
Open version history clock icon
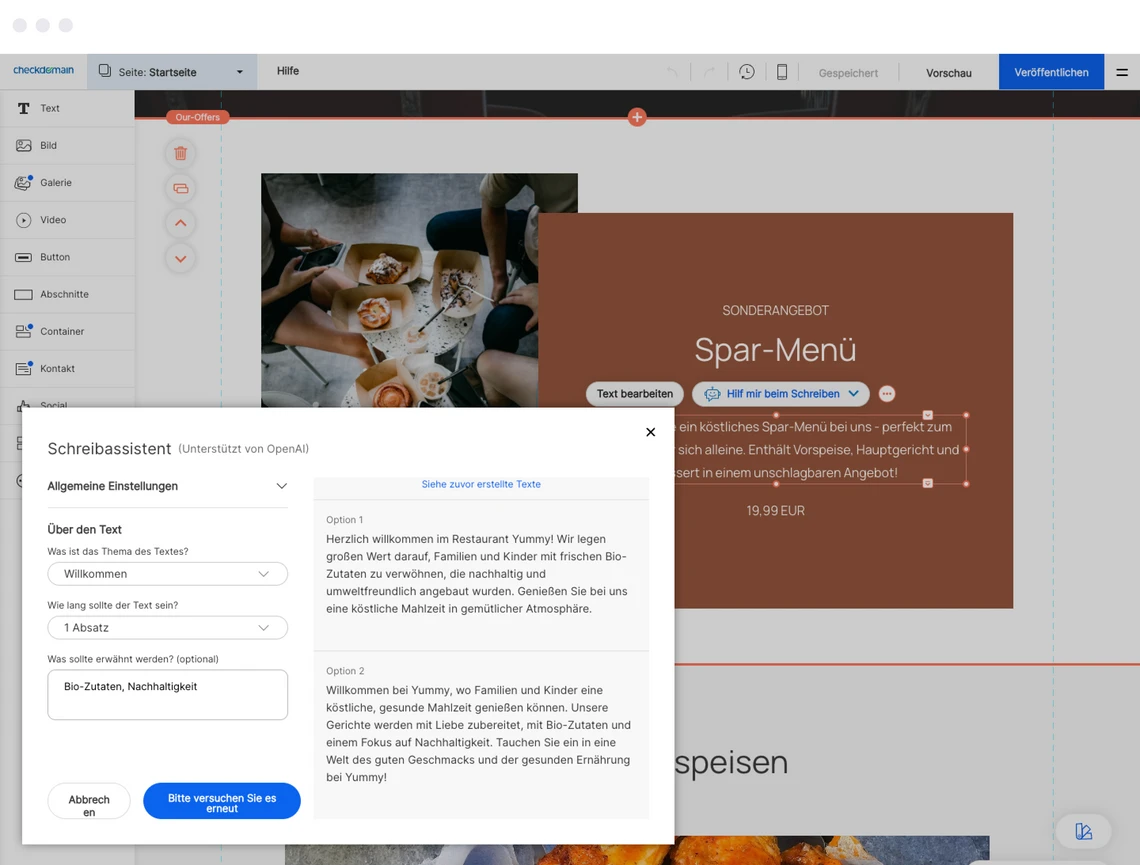coord(747,72)
